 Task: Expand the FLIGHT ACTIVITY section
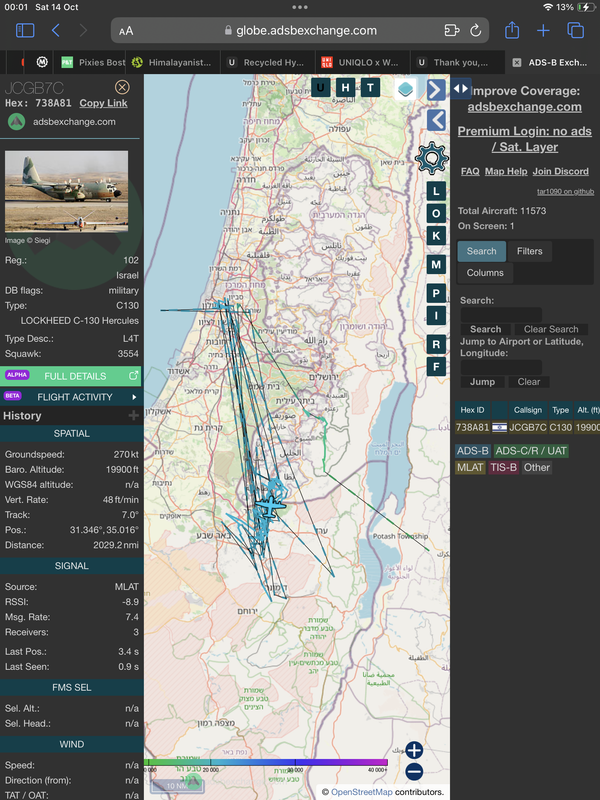click(70, 397)
